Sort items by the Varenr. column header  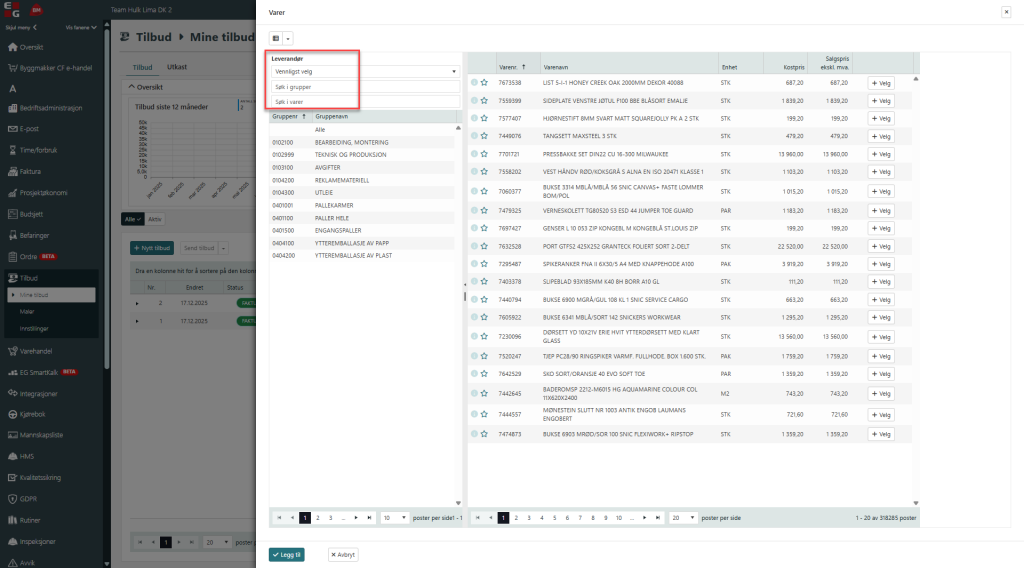pyautogui.click(x=510, y=66)
